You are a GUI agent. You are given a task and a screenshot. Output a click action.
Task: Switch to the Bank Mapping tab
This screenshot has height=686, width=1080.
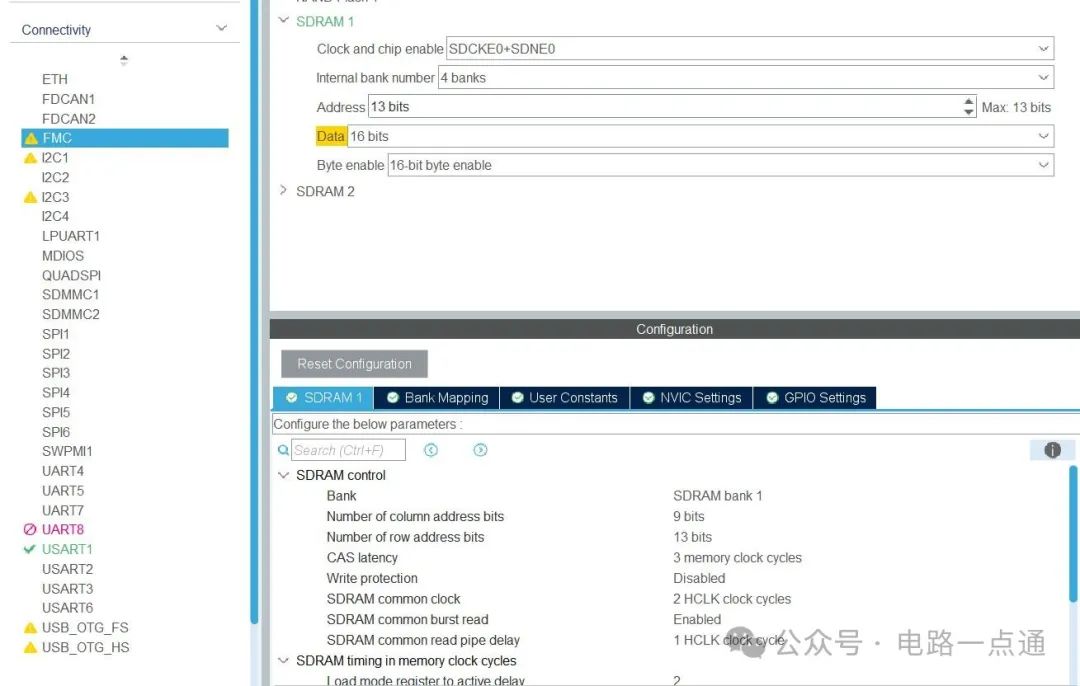coord(437,397)
